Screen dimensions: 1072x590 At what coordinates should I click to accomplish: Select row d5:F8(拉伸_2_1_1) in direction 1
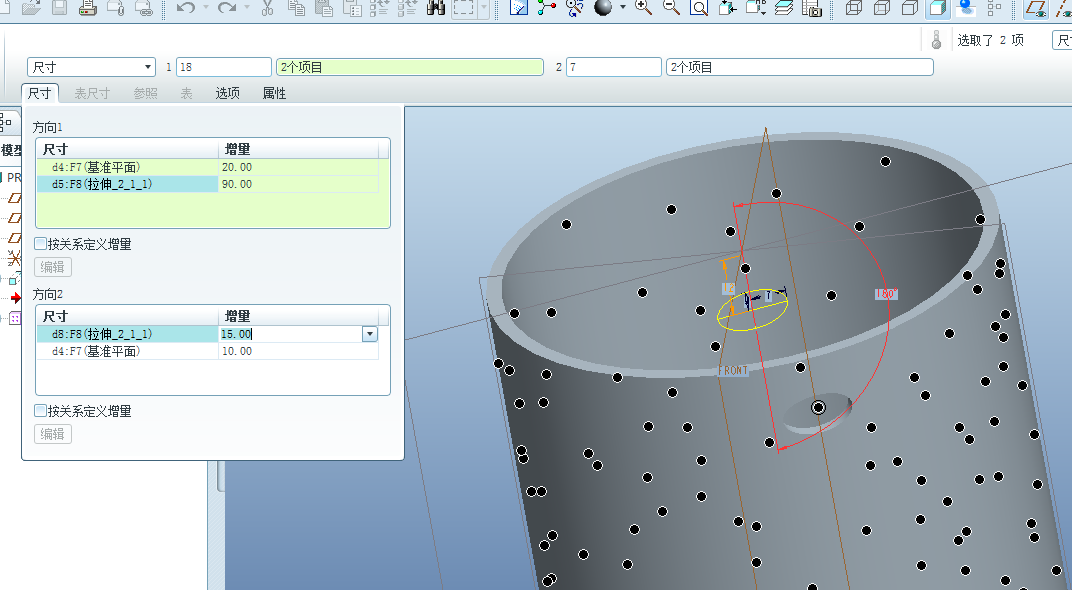(x=127, y=184)
